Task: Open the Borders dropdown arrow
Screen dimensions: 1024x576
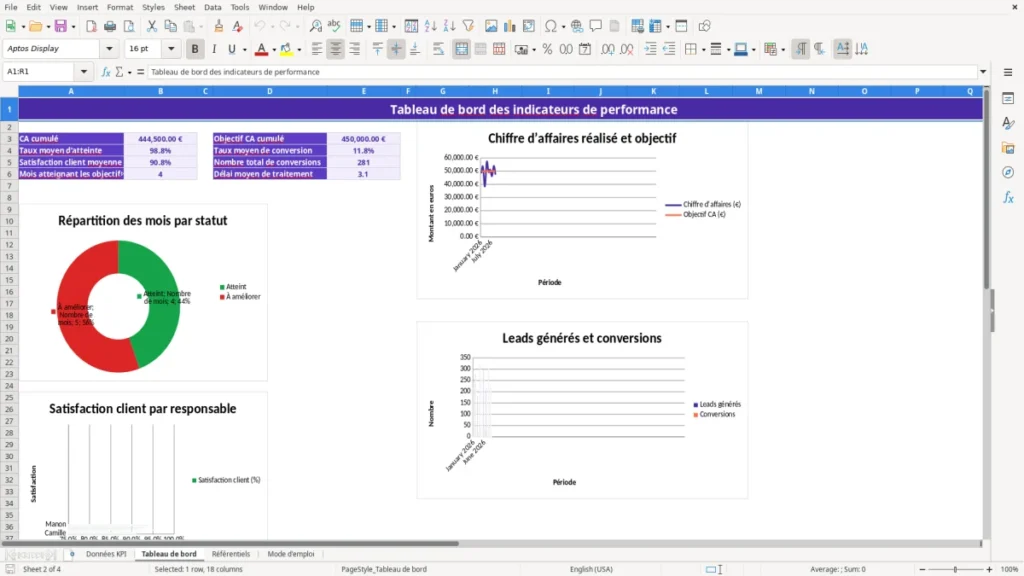Action: (703, 49)
